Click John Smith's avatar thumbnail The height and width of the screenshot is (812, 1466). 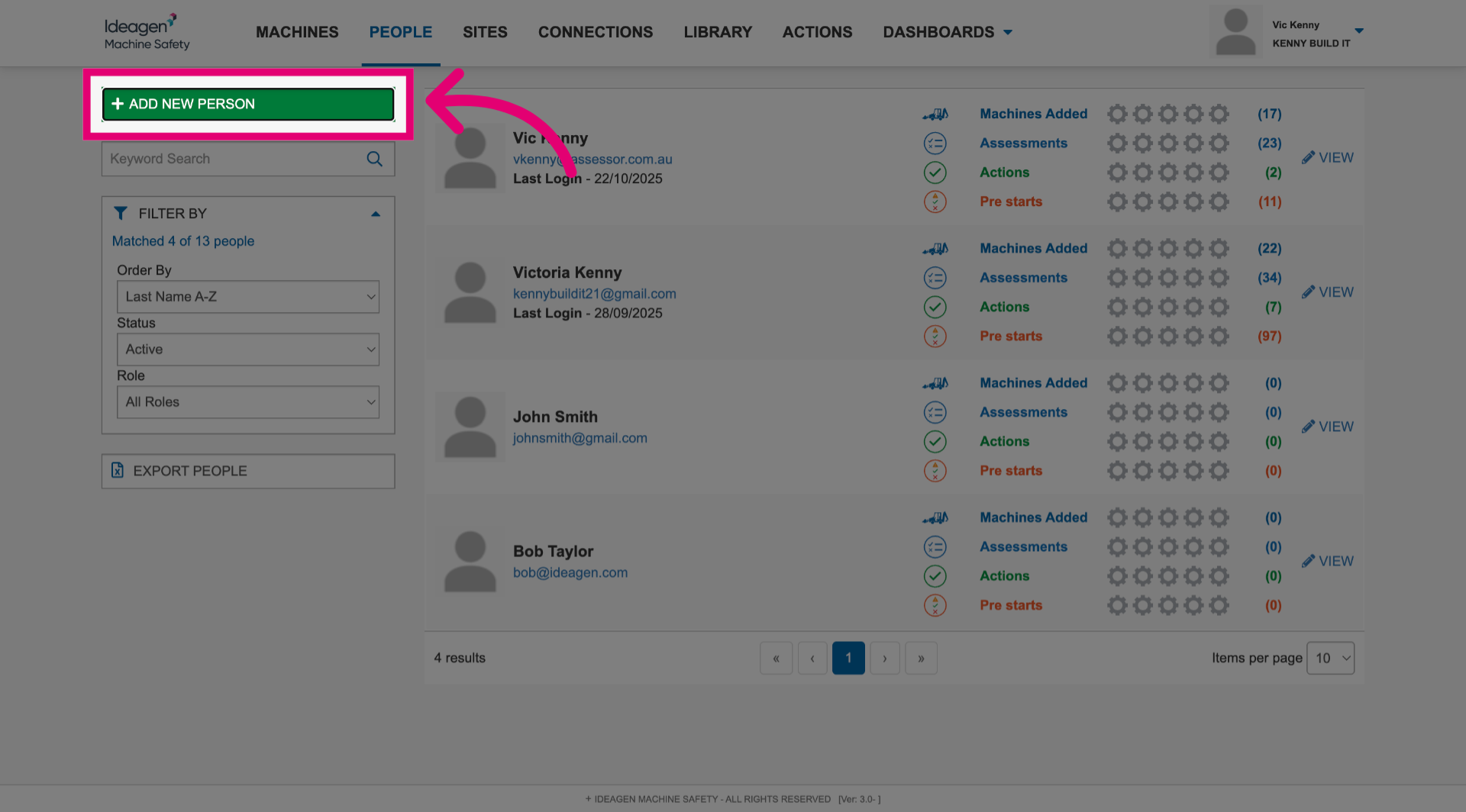[x=470, y=427]
